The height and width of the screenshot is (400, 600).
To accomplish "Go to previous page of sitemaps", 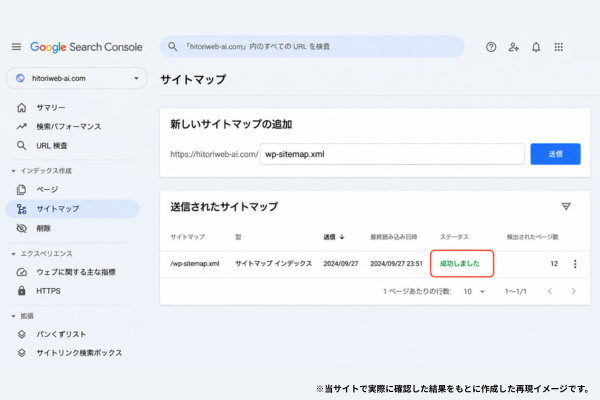I will point(550,291).
